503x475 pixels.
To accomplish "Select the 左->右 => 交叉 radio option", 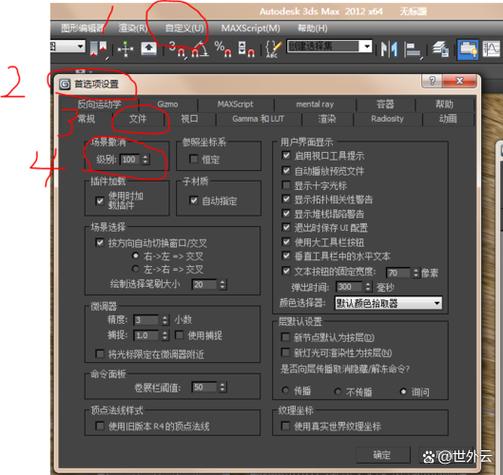I will point(135,268).
